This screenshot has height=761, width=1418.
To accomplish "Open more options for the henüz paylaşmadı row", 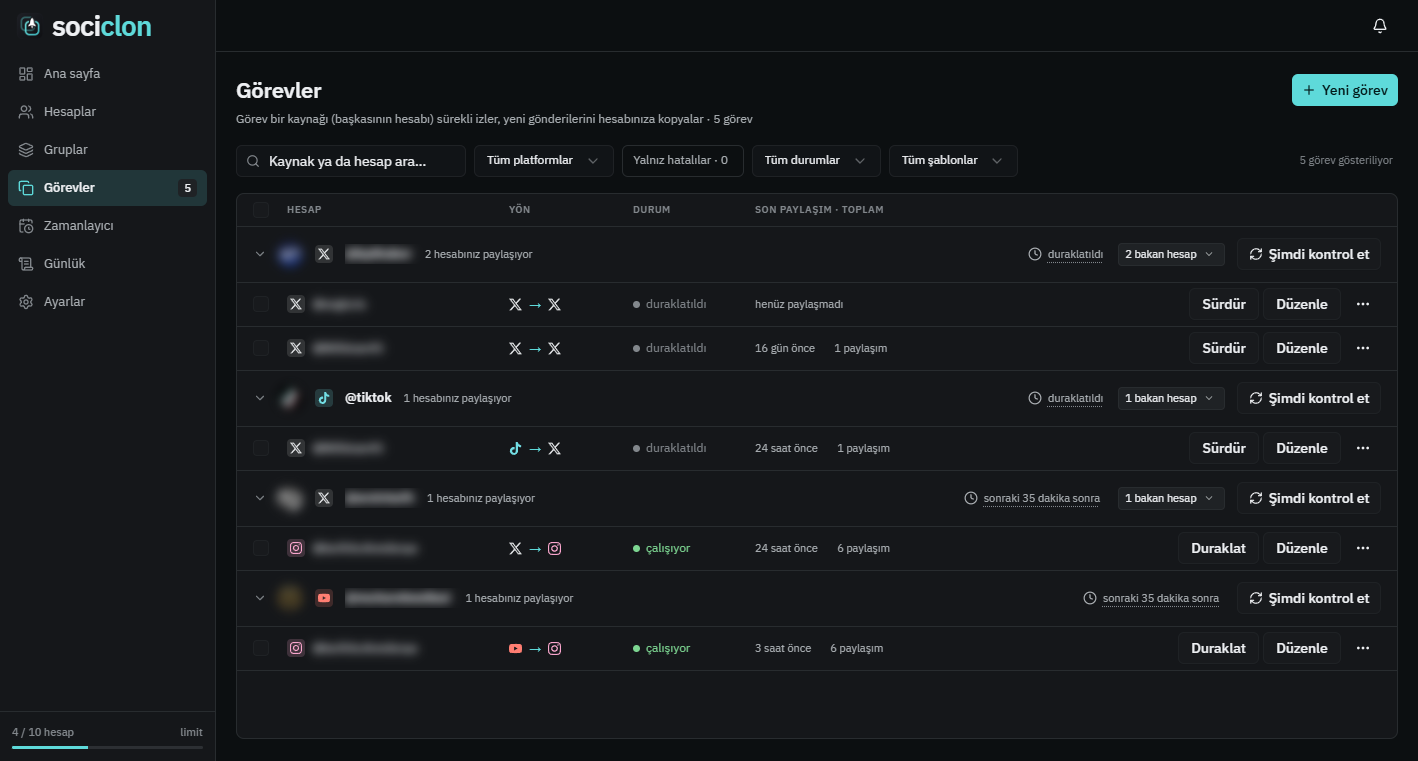I will click(x=1362, y=304).
